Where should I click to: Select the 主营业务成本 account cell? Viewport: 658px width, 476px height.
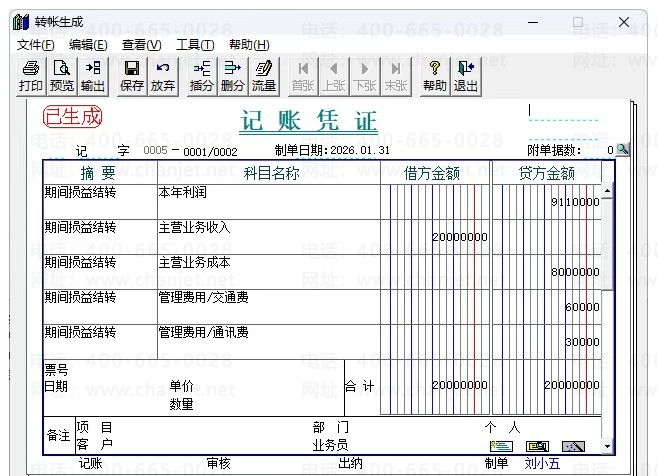click(x=269, y=272)
